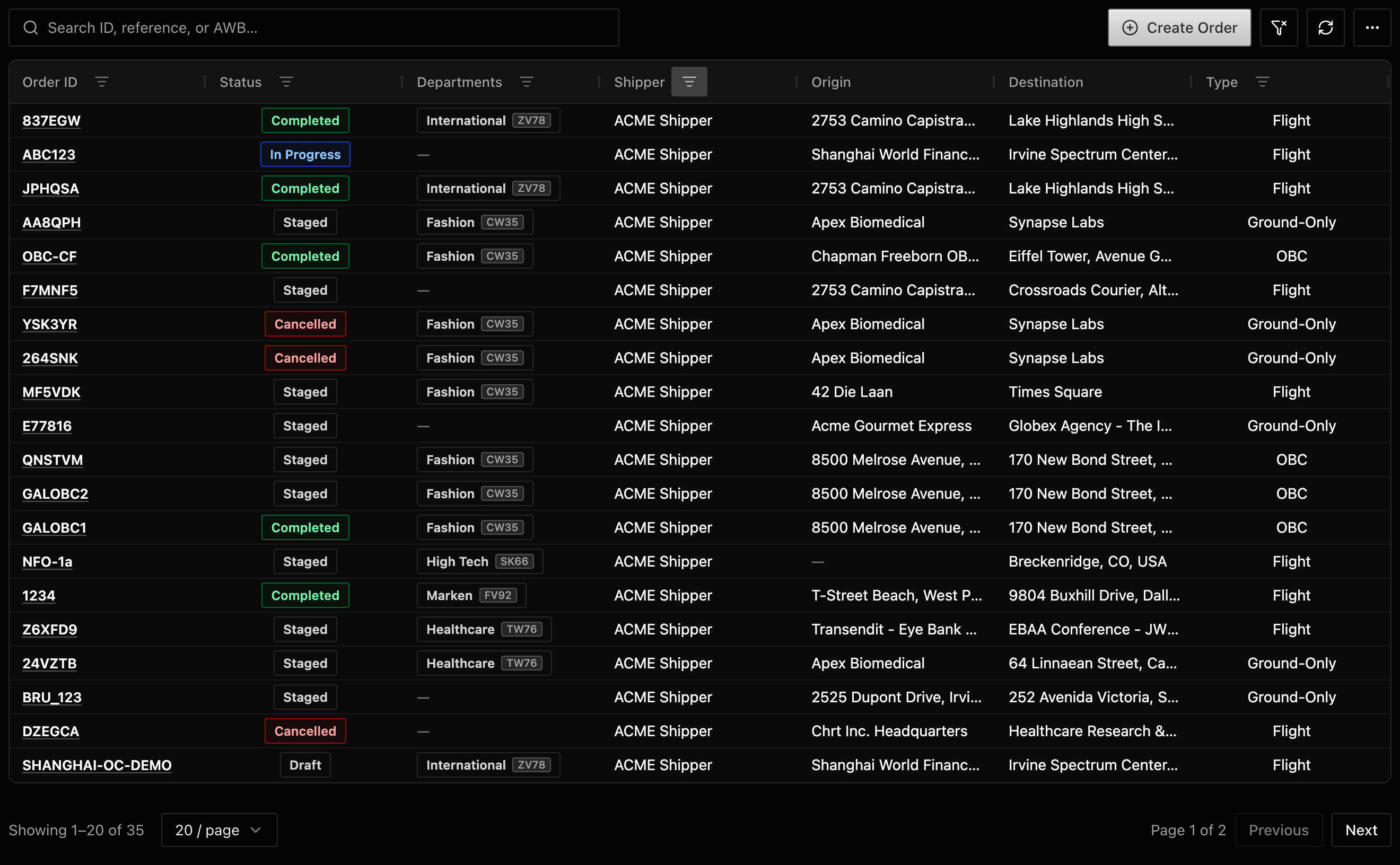This screenshot has width=1400, height=865.
Task: Open order YSK3YR
Action: [49, 324]
